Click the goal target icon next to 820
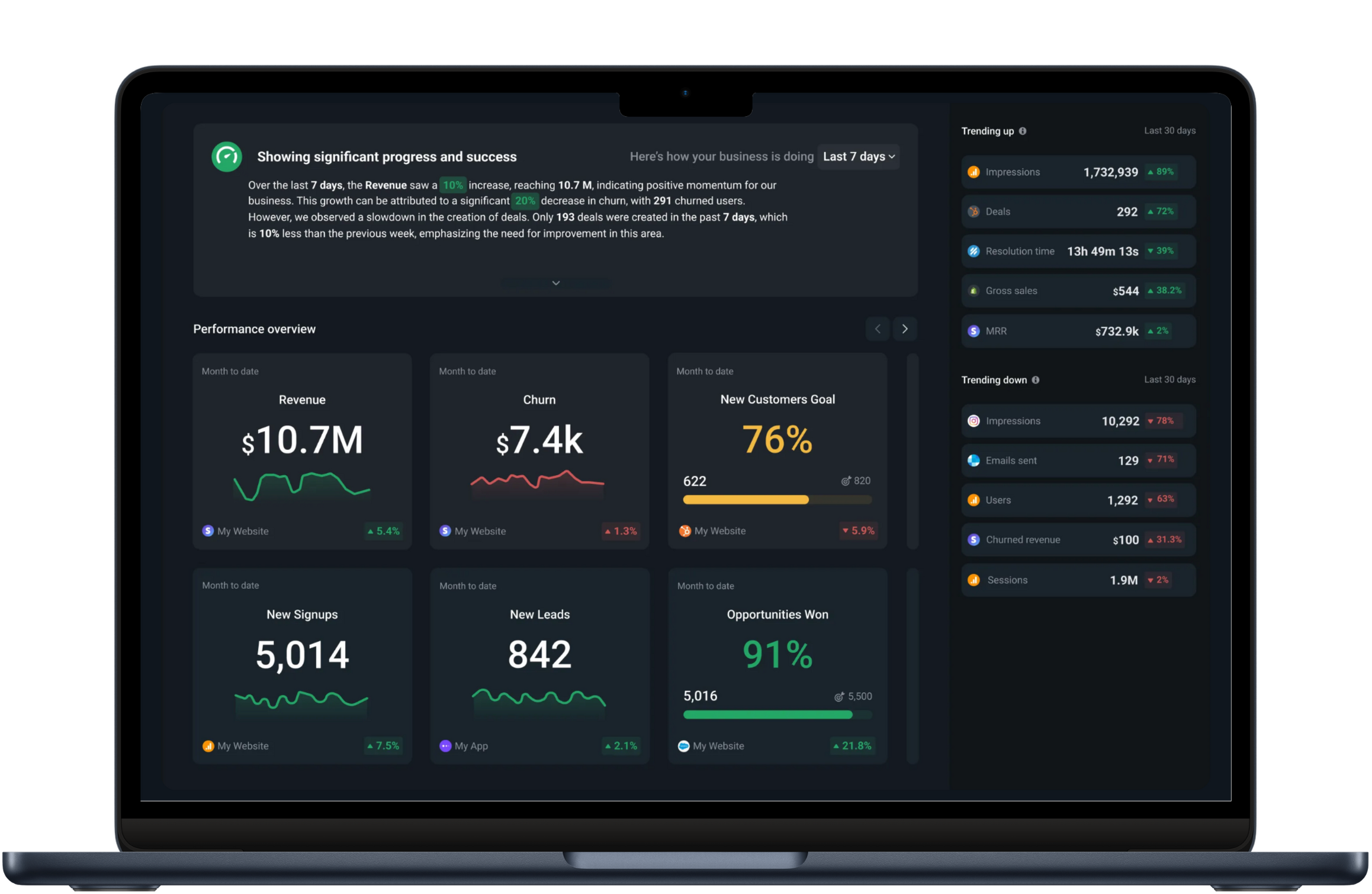Screen dimensions: 1372x894 pyautogui.click(x=846, y=481)
